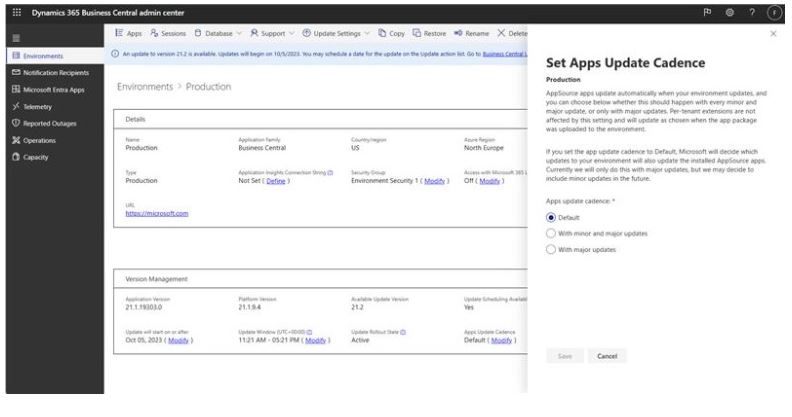This screenshot has height=417, width=792.
Task: Click Modify next to Environment Security 1
Action: click(433, 180)
